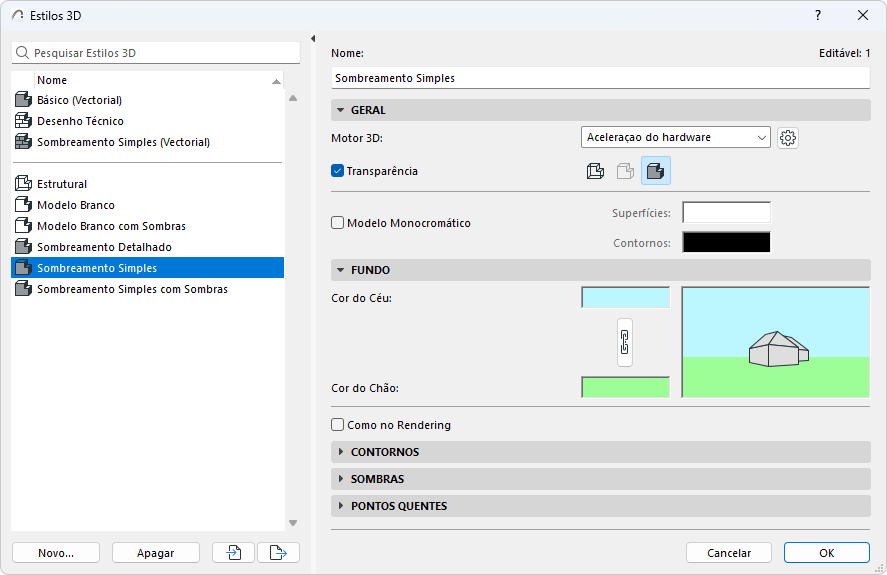Viewport: 887px width, 575px height.
Task: Click the chain link between sky and ground colors
Action: tap(625, 342)
